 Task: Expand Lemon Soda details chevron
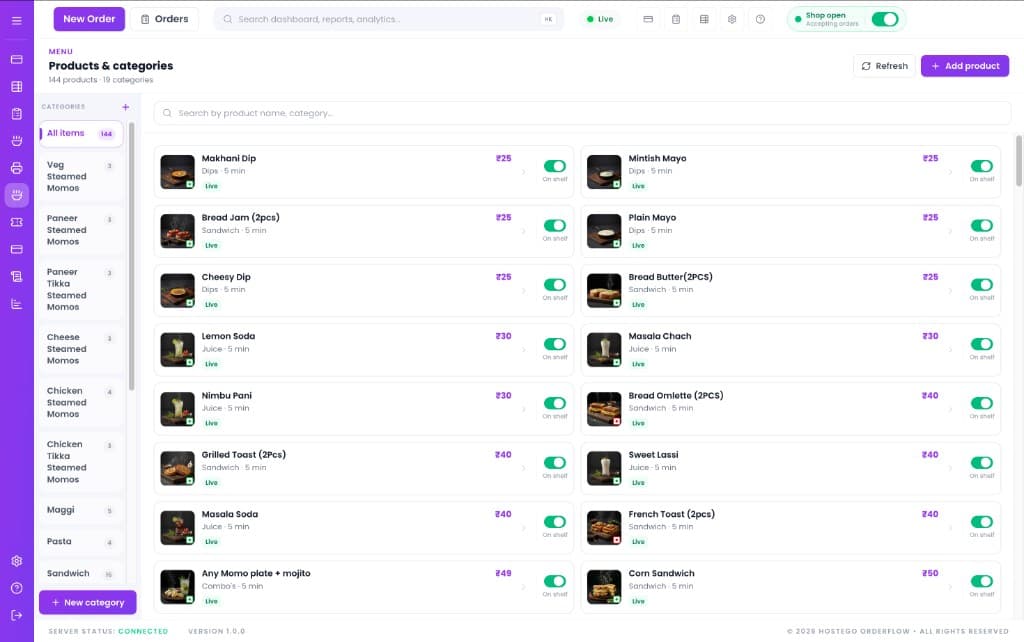(523, 350)
